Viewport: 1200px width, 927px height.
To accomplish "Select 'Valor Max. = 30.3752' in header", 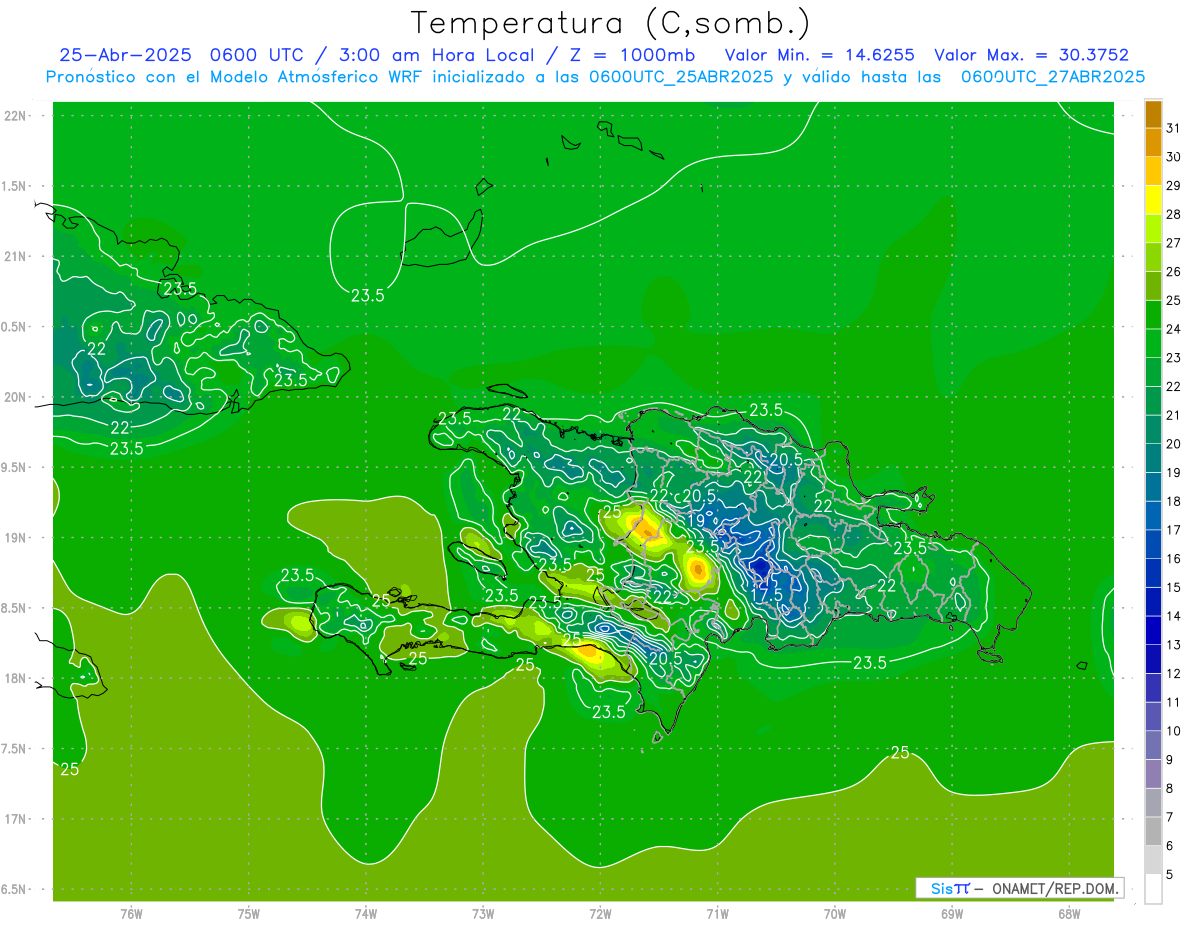I will coord(1032,55).
